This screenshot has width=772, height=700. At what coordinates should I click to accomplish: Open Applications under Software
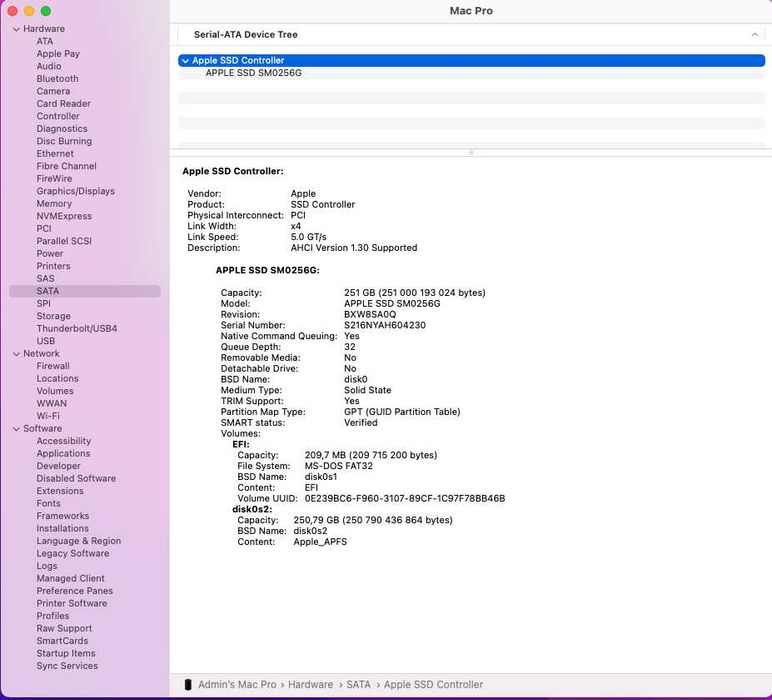[x=63, y=453]
